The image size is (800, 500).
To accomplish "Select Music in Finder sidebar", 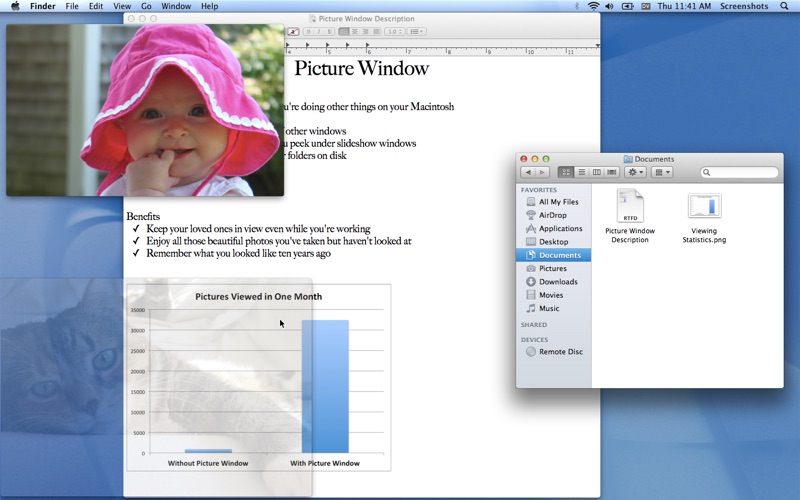I will tap(554, 308).
